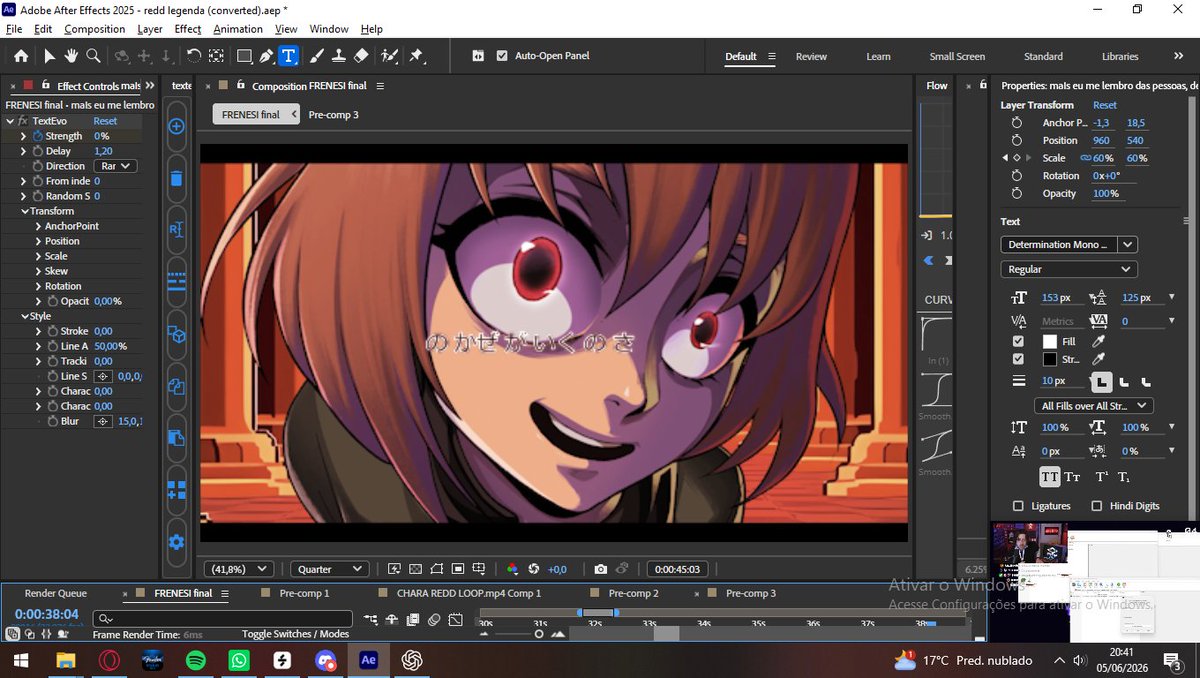Viewport: 1200px width, 678px height.
Task: Click the gear icon in the side script panel
Action: pos(176,542)
